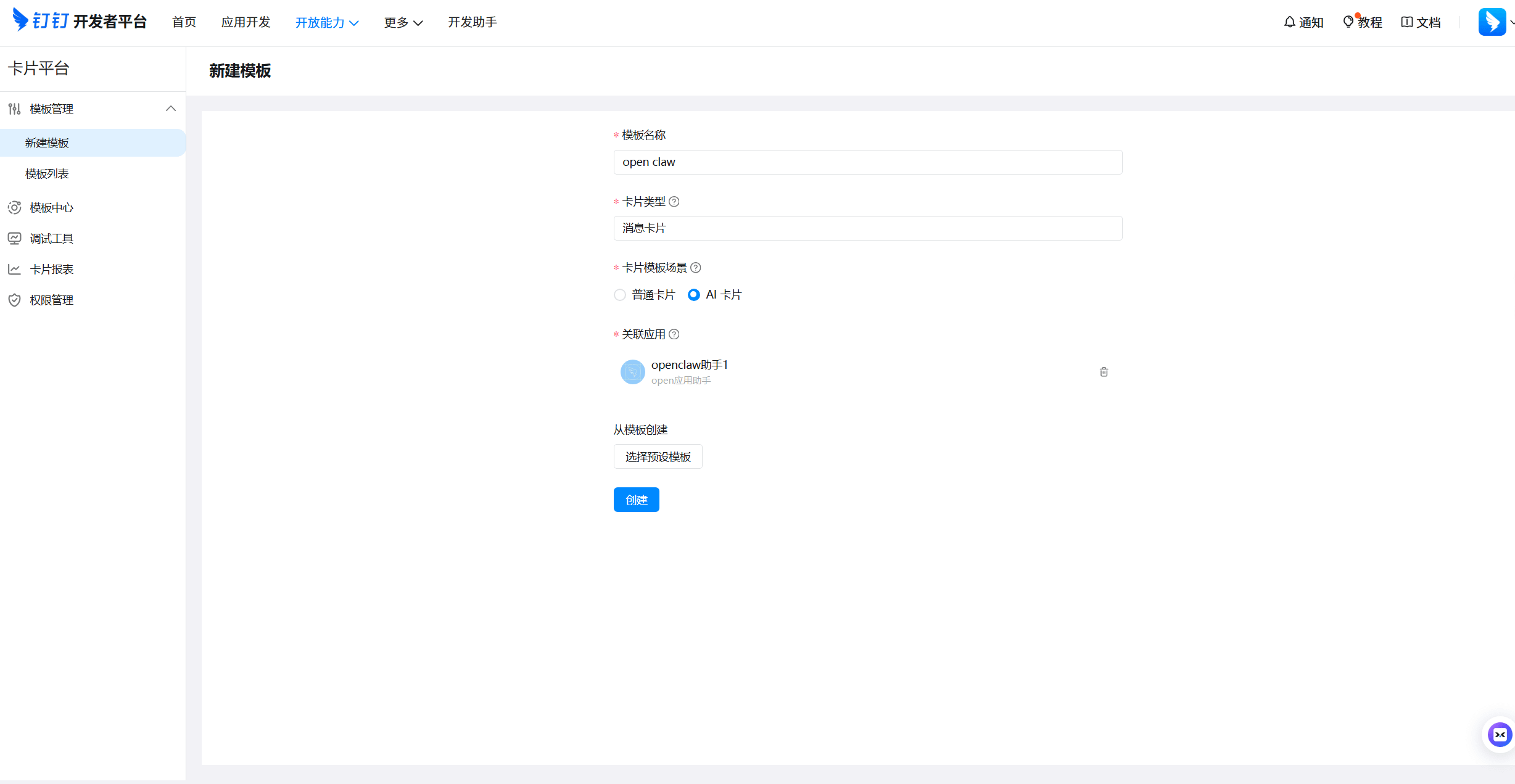
Task: Open the floating assistant chat icon
Action: (1499, 734)
